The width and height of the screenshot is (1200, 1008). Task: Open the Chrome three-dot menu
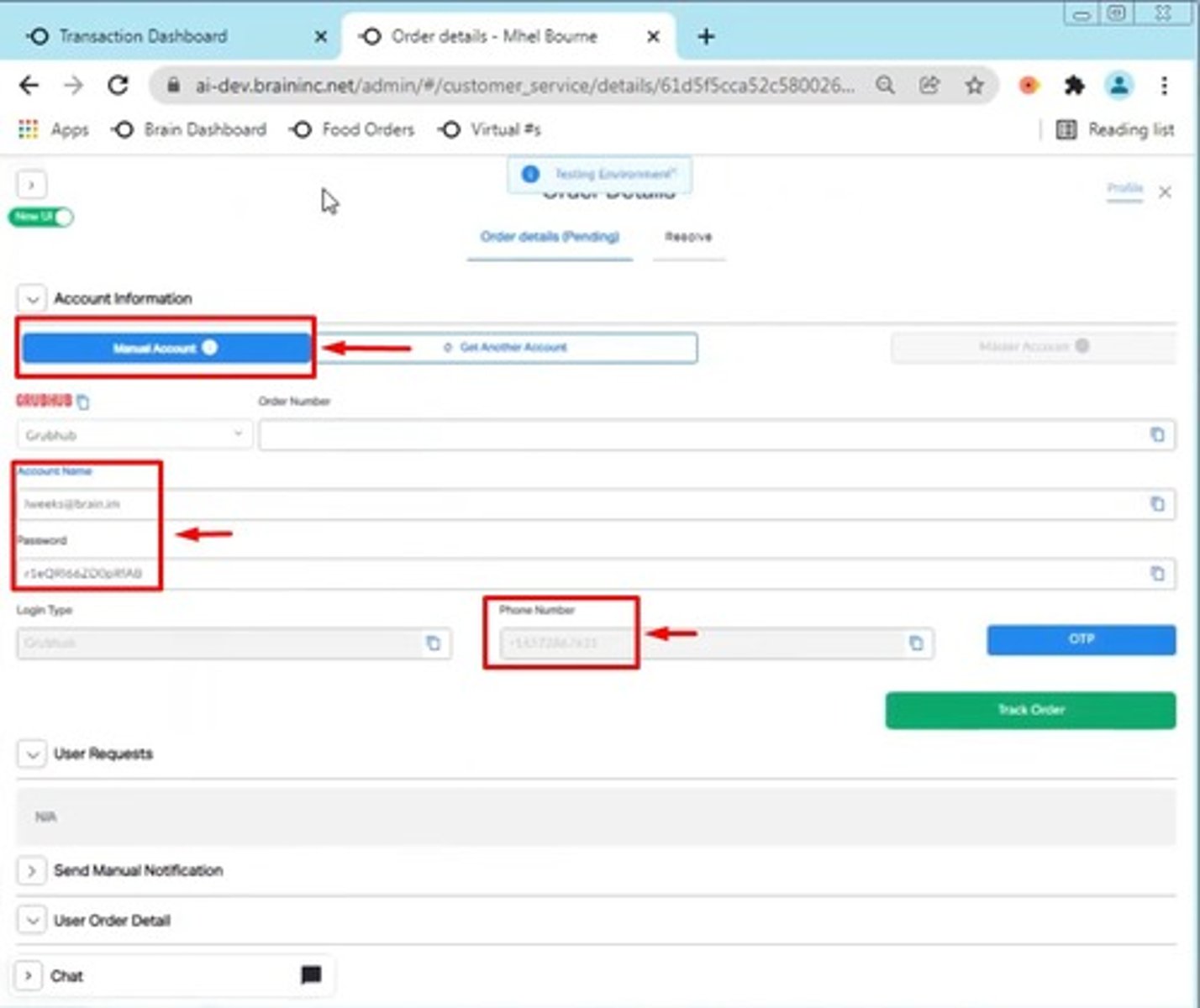[1164, 85]
